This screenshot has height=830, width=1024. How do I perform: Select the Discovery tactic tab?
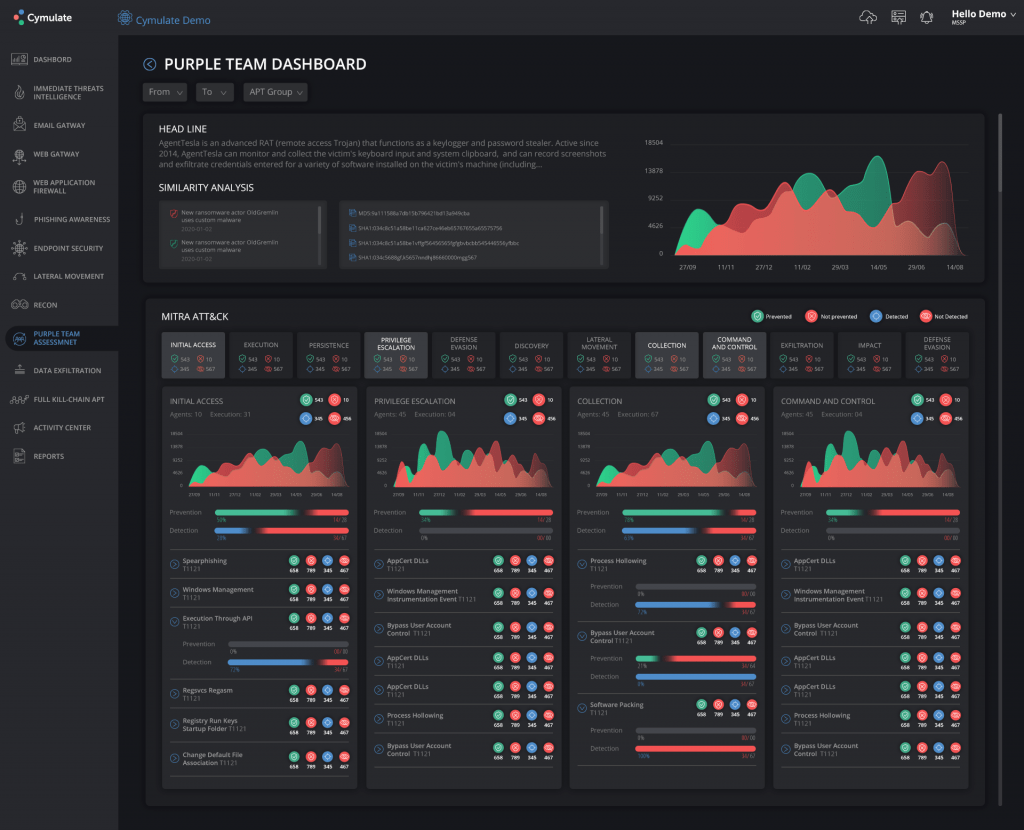pyautogui.click(x=532, y=355)
